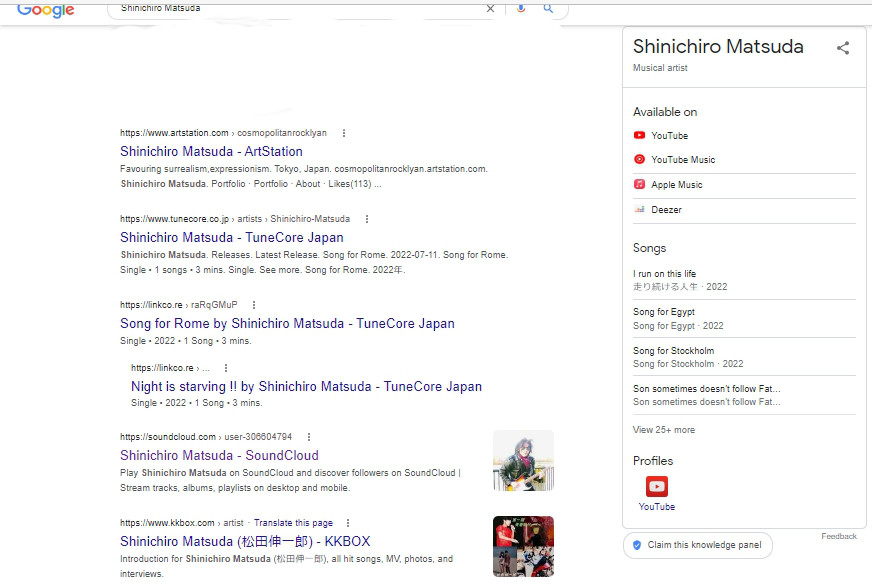Click the shield icon on Claim this knowledge panel

click(637, 545)
